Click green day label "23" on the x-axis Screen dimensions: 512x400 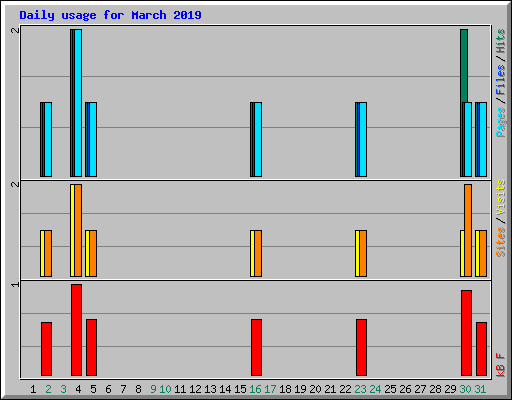[x=360, y=389]
